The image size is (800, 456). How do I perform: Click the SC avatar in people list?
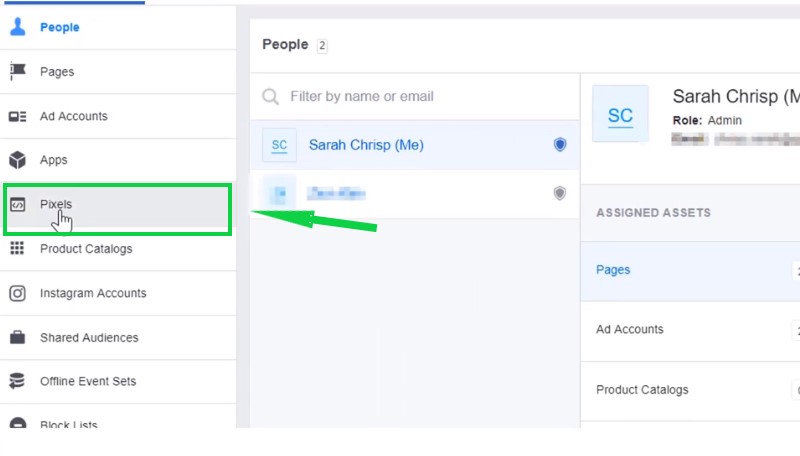tap(279, 145)
